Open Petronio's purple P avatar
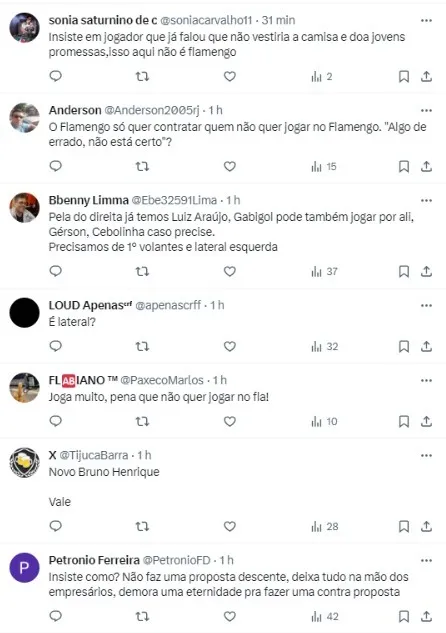 click(25, 568)
